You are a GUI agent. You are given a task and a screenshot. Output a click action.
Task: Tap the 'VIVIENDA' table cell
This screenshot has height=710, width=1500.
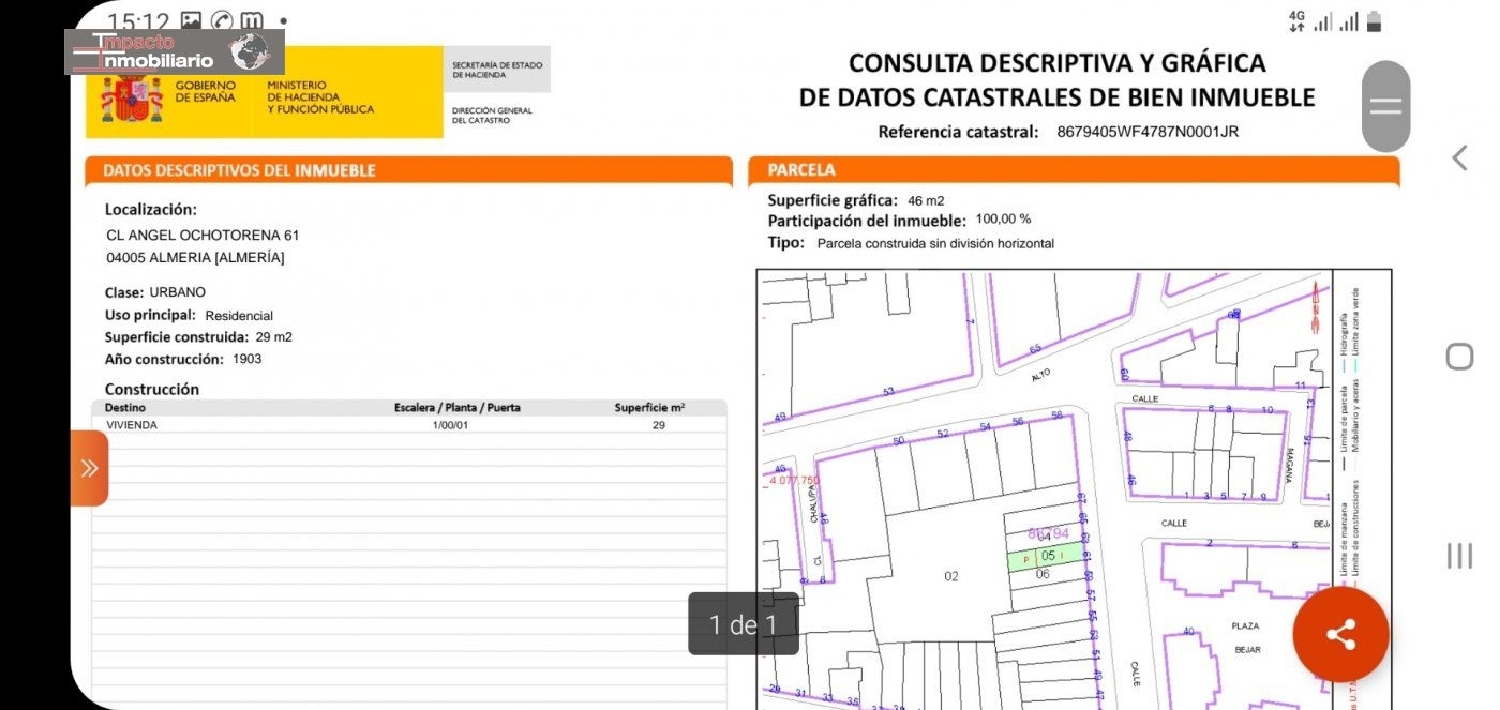pos(132,425)
